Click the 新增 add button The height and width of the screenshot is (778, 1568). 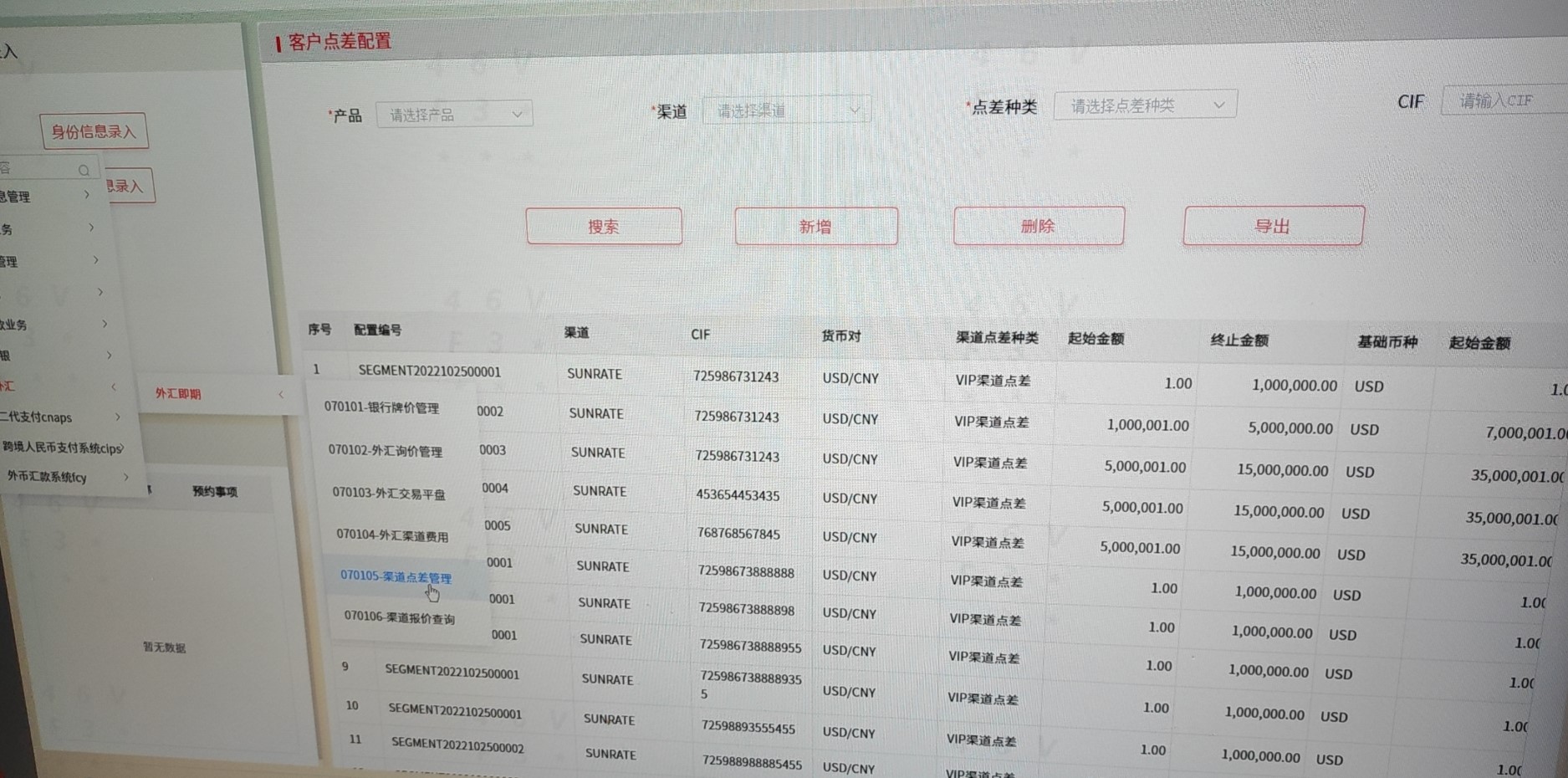(816, 227)
